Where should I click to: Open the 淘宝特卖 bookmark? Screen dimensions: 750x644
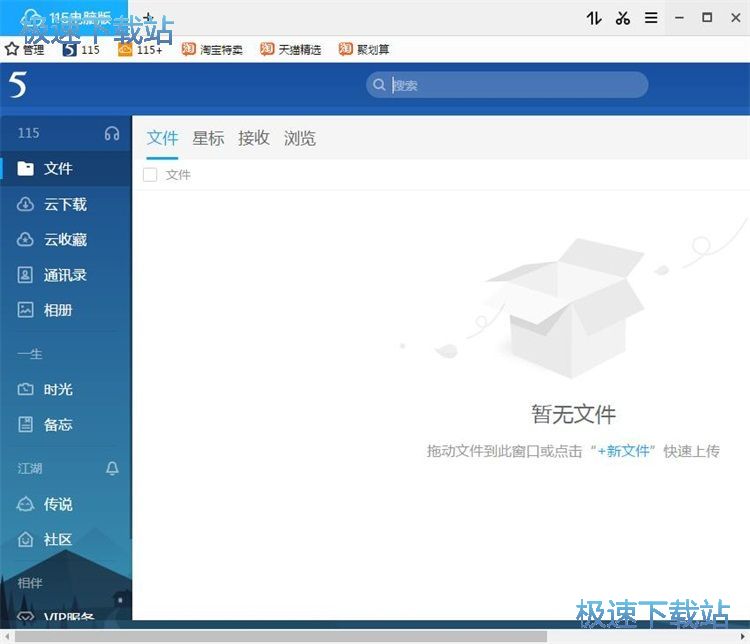tap(213, 49)
